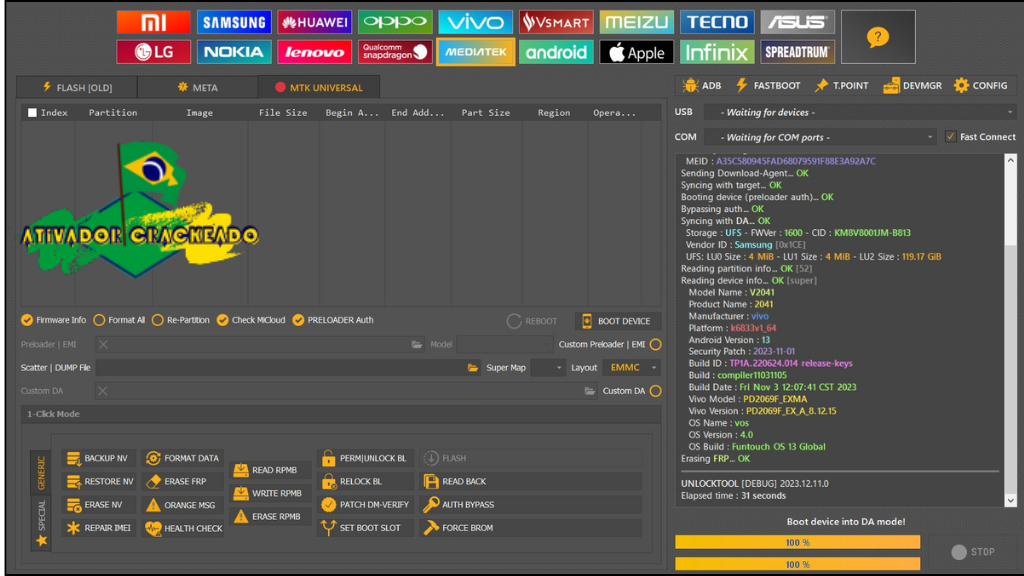
Task: Select the Tecno brand logo
Action: 717,22
